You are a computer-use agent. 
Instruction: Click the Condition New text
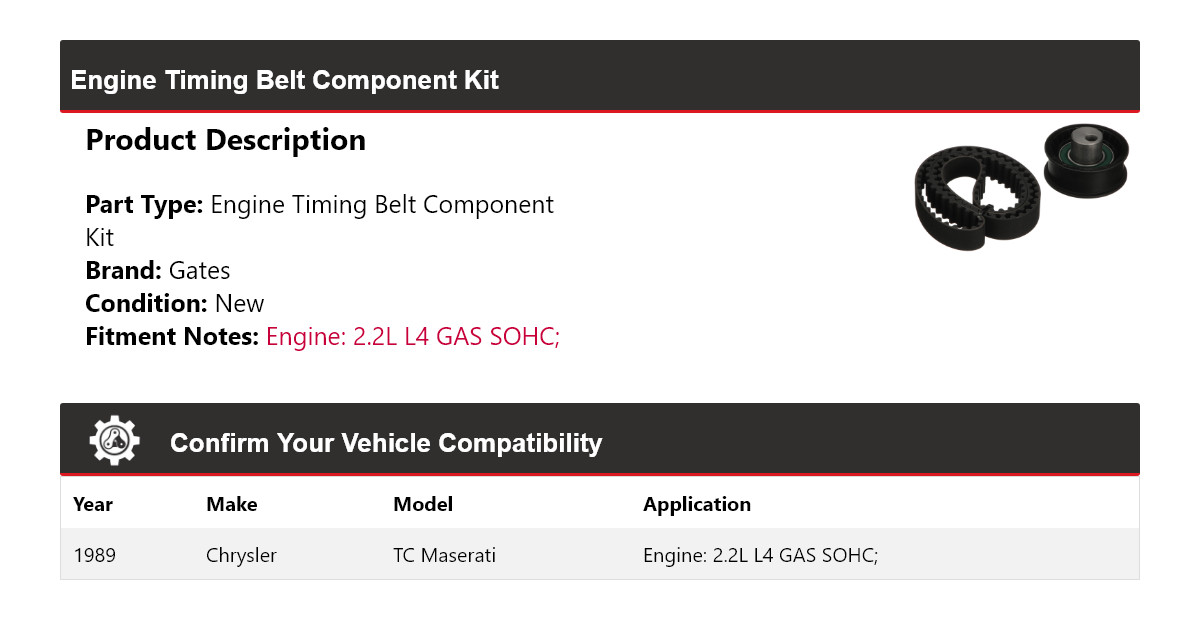[x=175, y=304]
